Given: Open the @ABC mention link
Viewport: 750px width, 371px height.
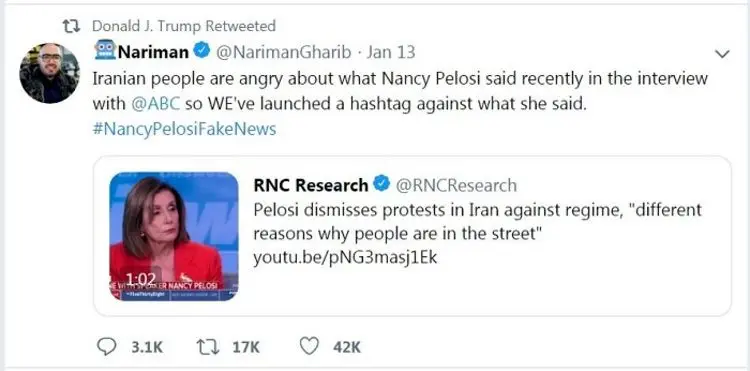Looking at the screenshot, I should [155, 104].
